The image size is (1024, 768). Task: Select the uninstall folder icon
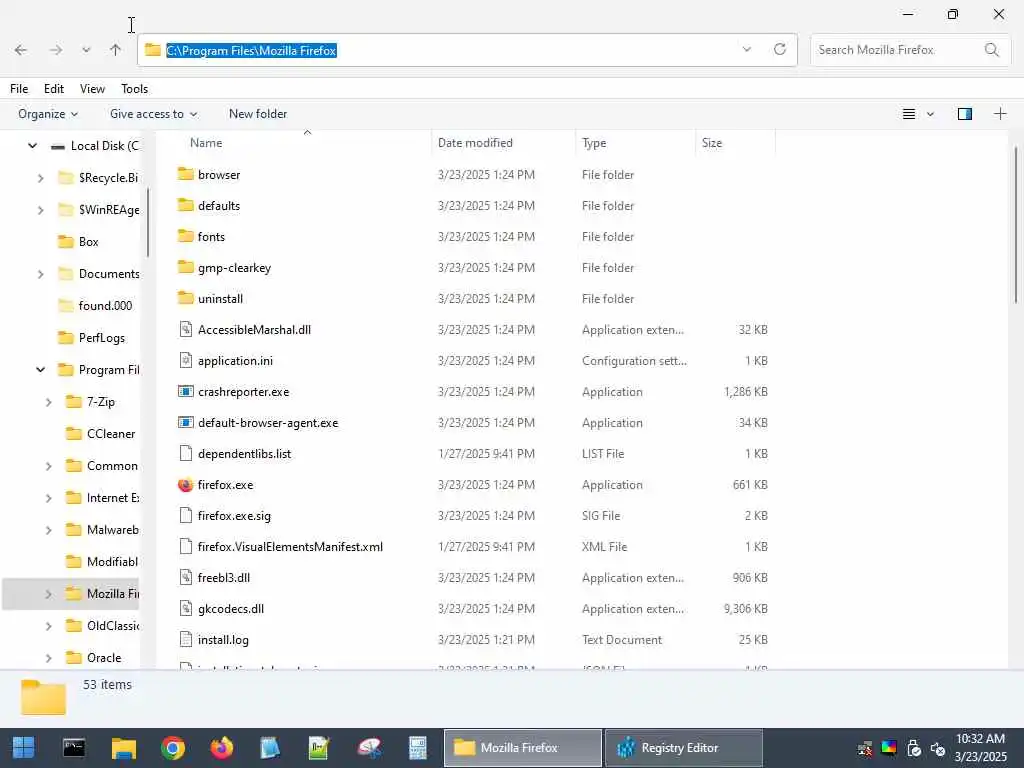pos(185,298)
